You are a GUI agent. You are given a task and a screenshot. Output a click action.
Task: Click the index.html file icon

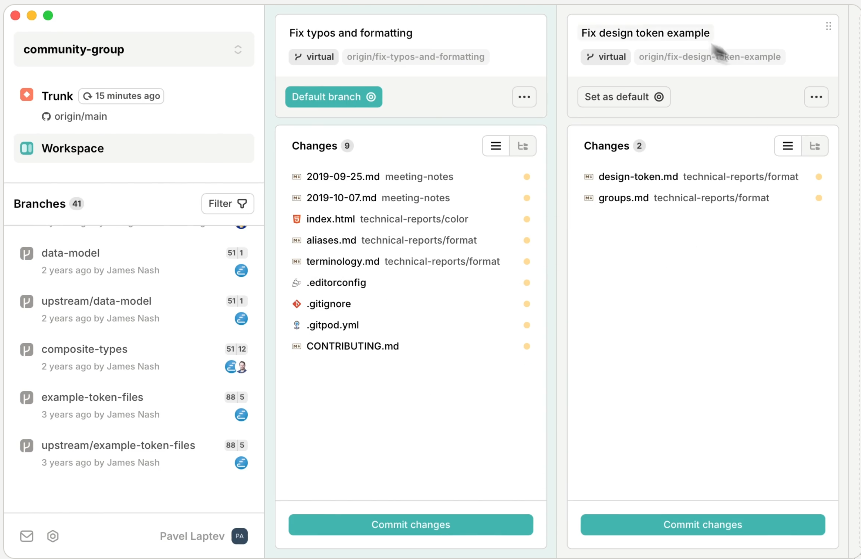[x=296, y=219]
